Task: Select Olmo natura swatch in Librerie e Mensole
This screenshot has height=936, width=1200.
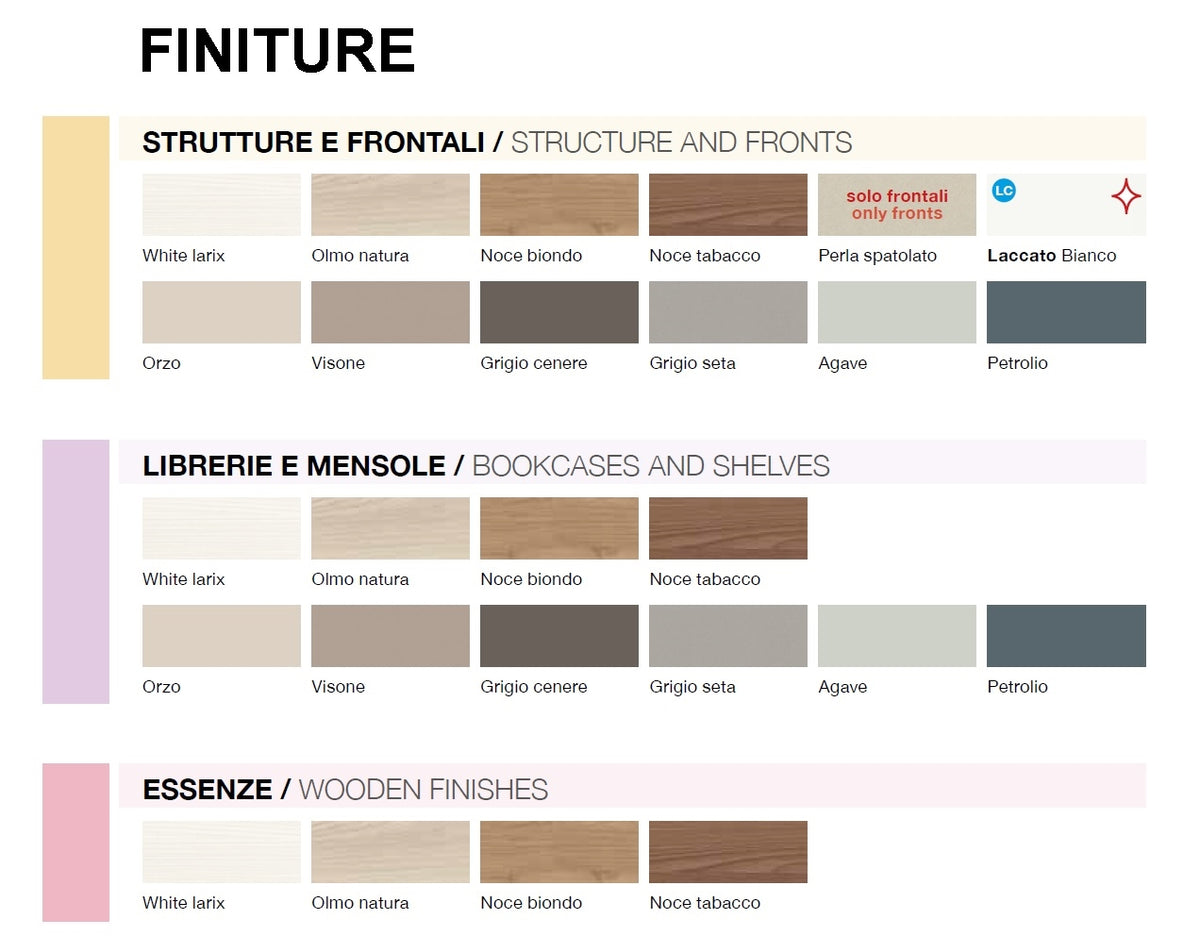Action: coord(390,528)
